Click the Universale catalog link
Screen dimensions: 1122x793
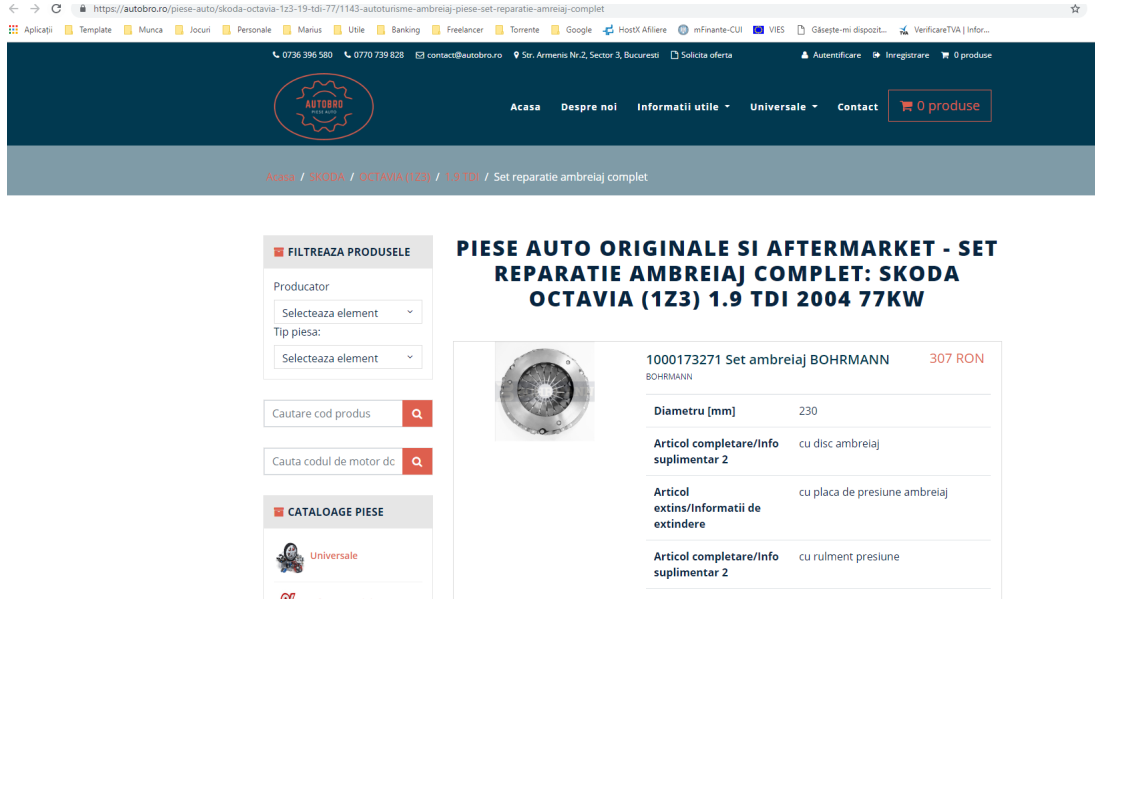(333, 555)
